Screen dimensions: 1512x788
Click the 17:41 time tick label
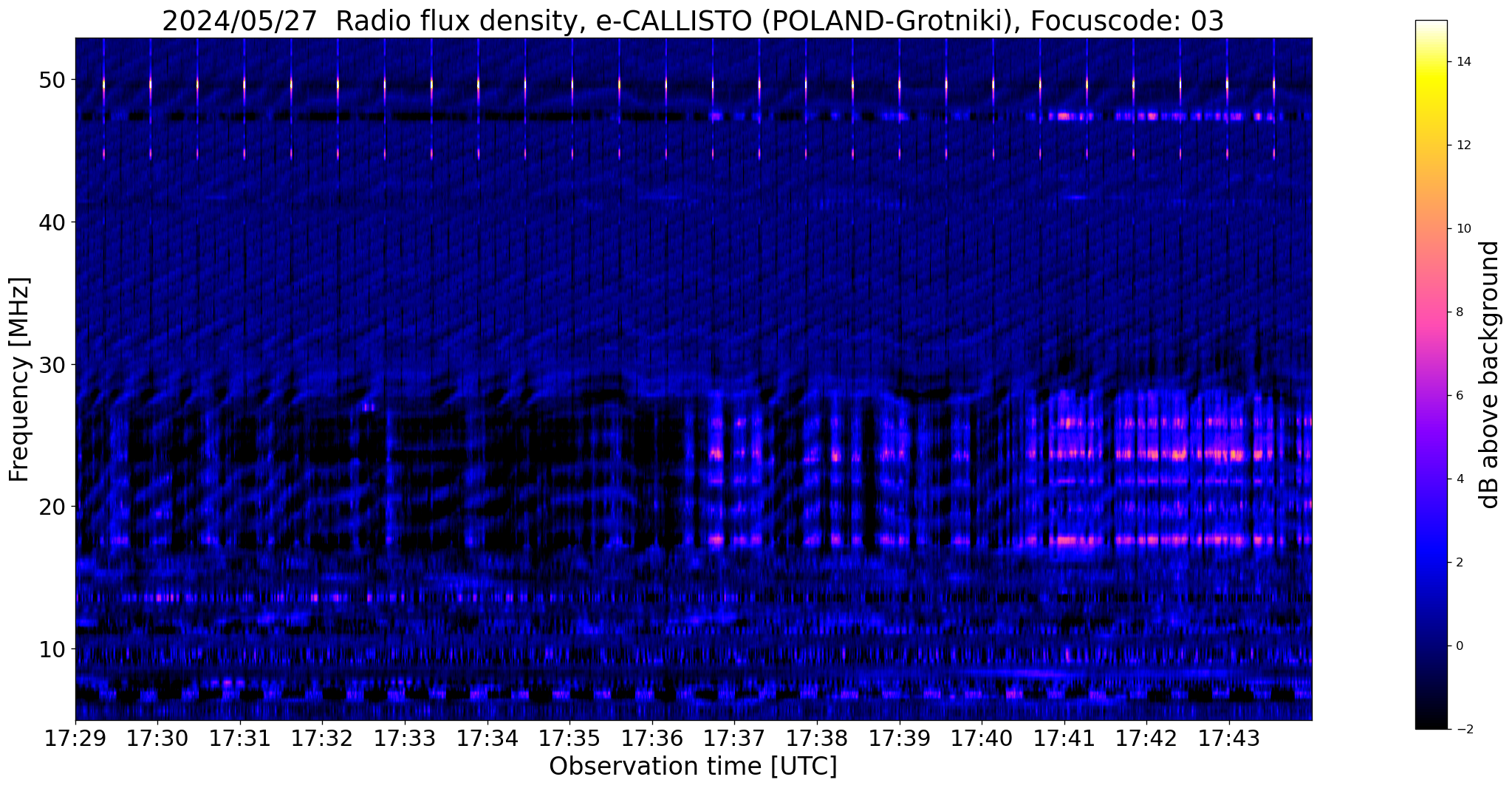[1064, 739]
